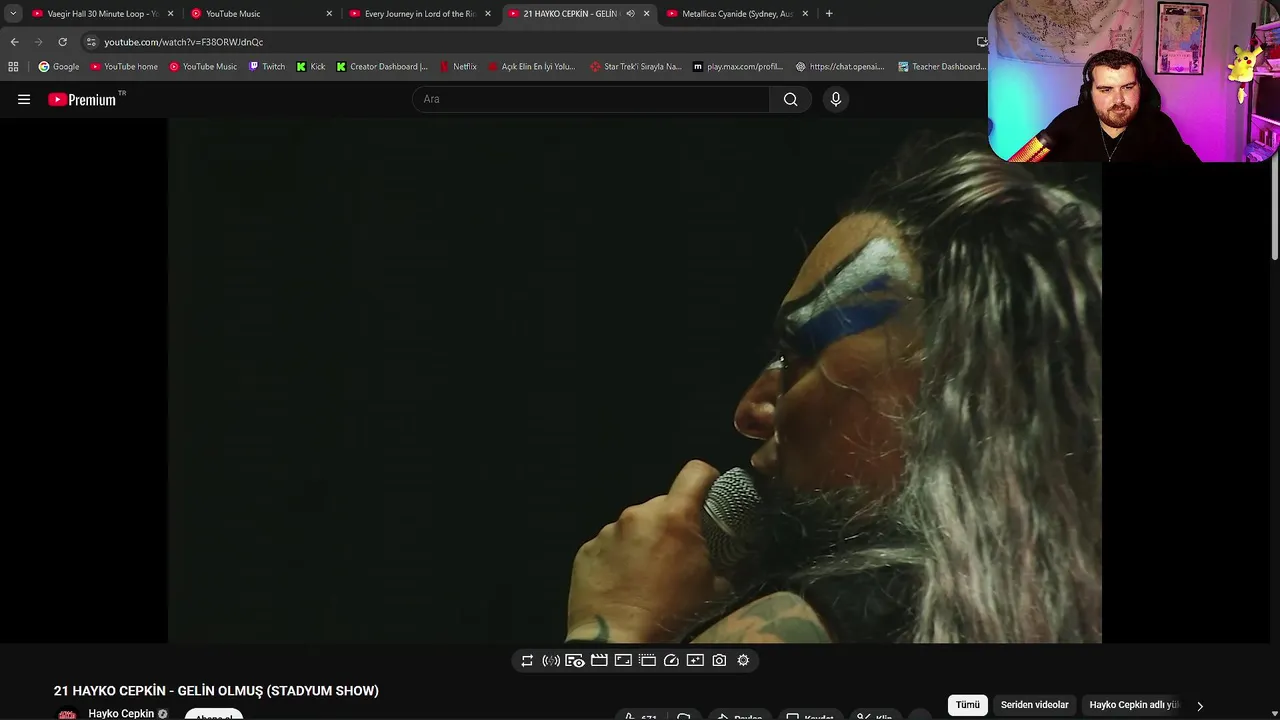Image resolution: width=1280 pixels, height=720 pixels.
Task: Open the Kick bookmark
Action: click(311, 67)
